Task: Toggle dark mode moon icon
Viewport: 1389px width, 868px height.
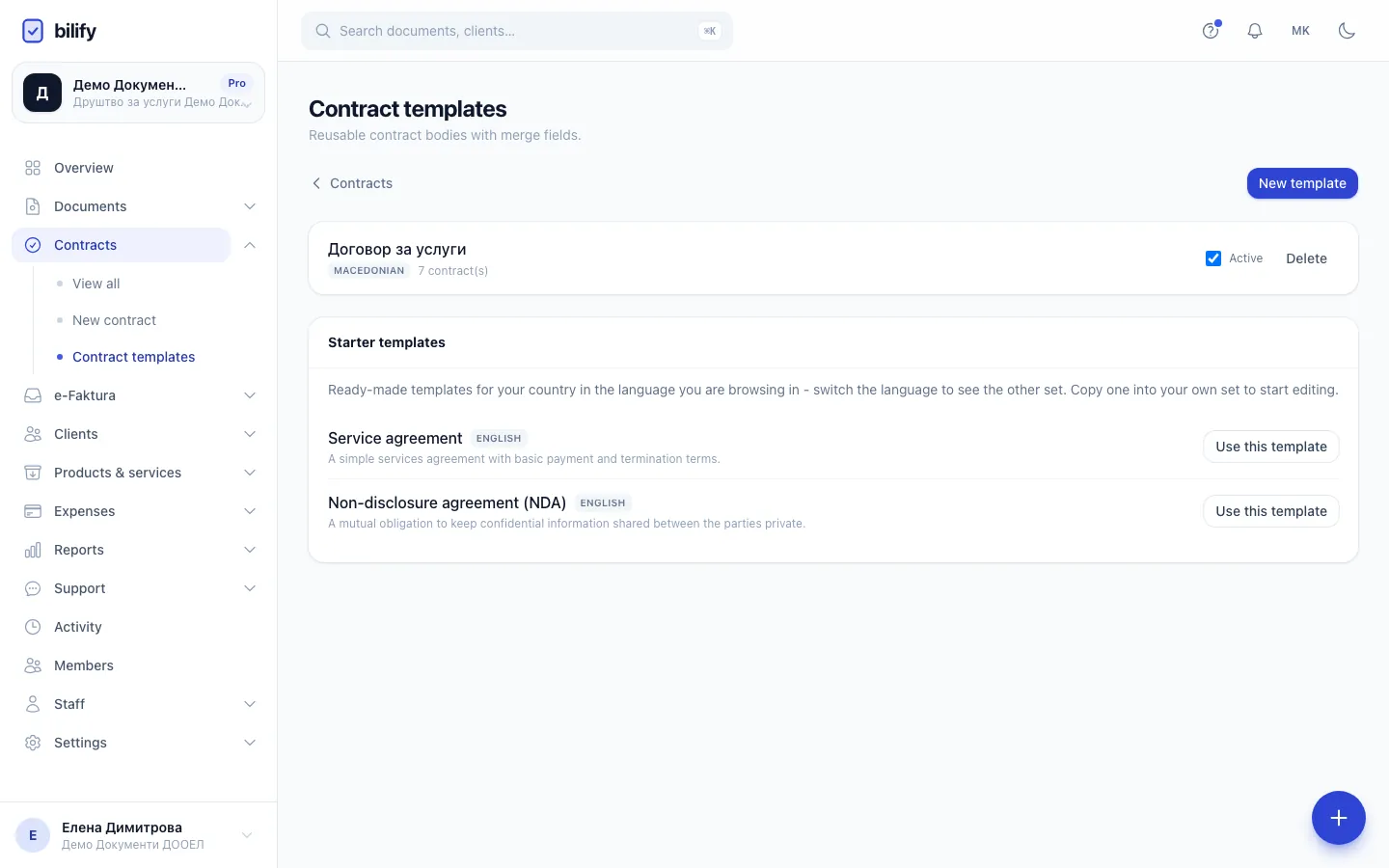Action: (1347, 31)
